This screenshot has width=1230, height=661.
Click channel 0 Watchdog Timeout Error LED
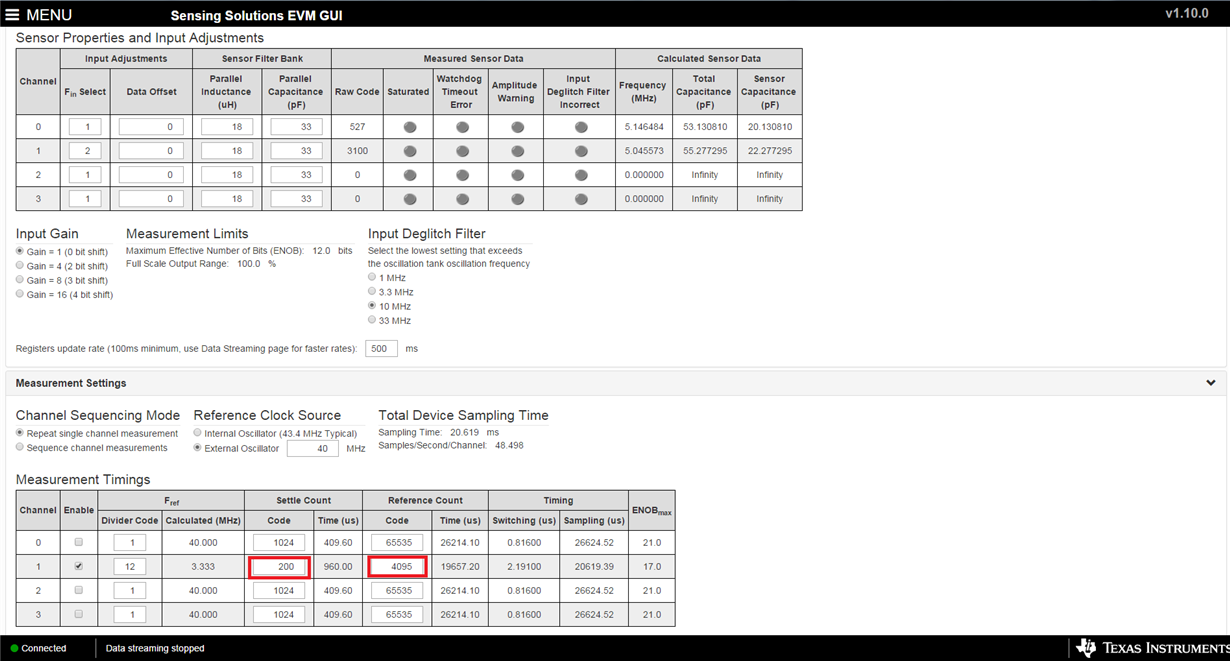click(x=462, y=127)
